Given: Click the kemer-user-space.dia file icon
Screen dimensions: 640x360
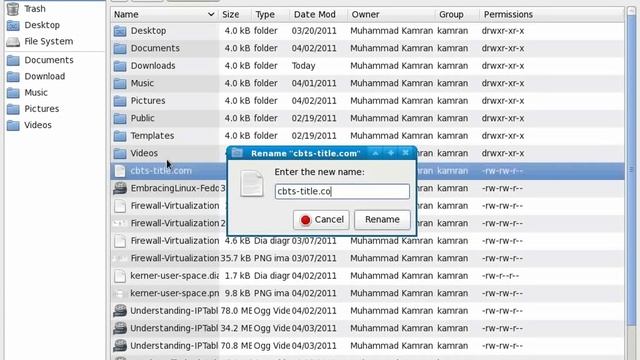Looking at the screenshot, I should (x=120, y=276).
